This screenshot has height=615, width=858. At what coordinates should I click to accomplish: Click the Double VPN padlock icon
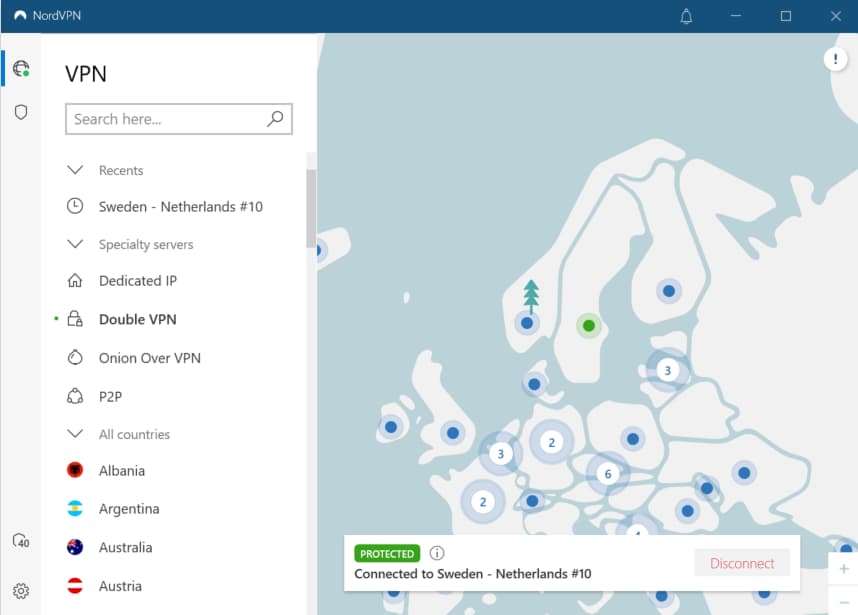coord(75,318)
